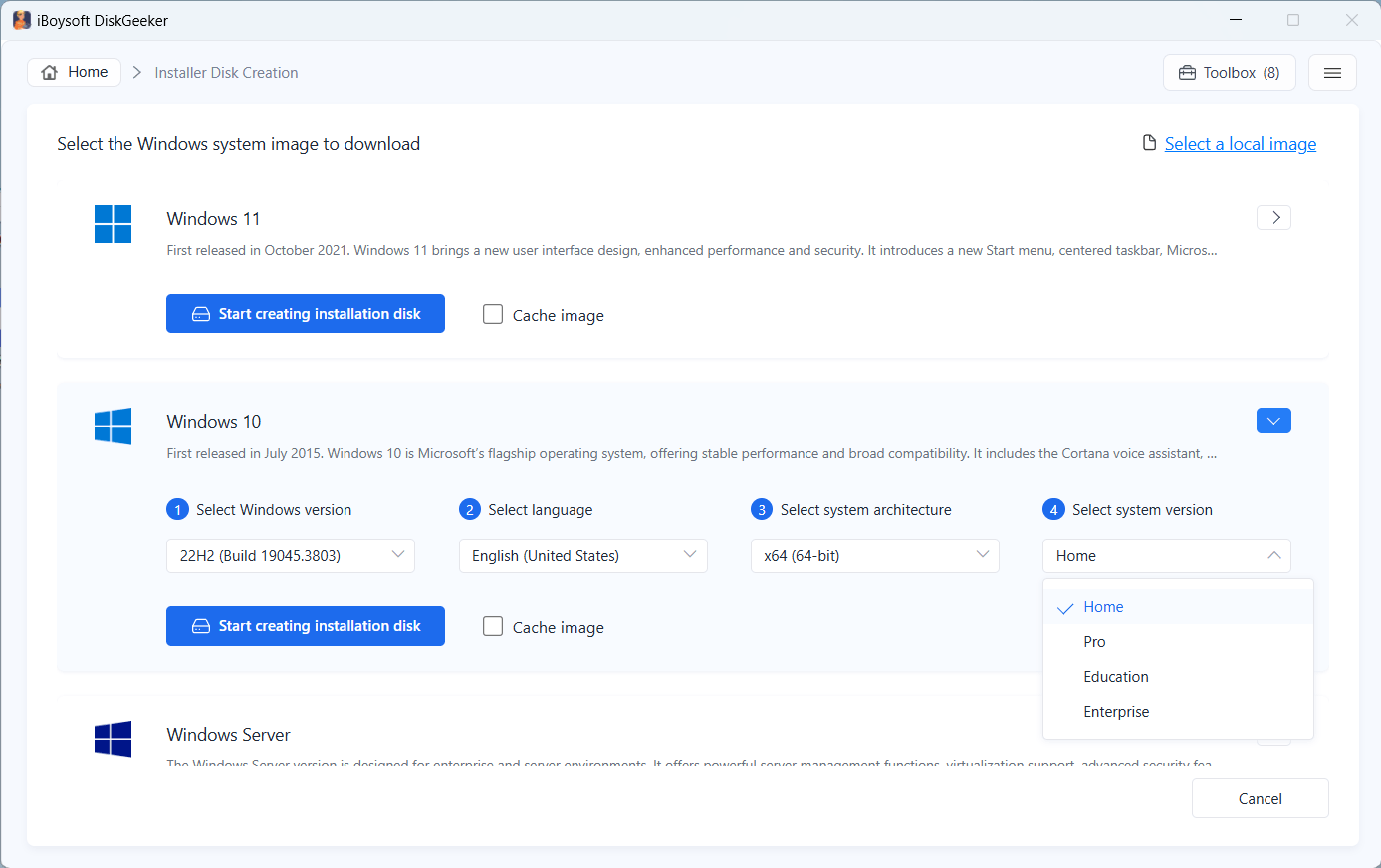
Task: Click the Windows 11 logo icon
Action: (113, 224)
